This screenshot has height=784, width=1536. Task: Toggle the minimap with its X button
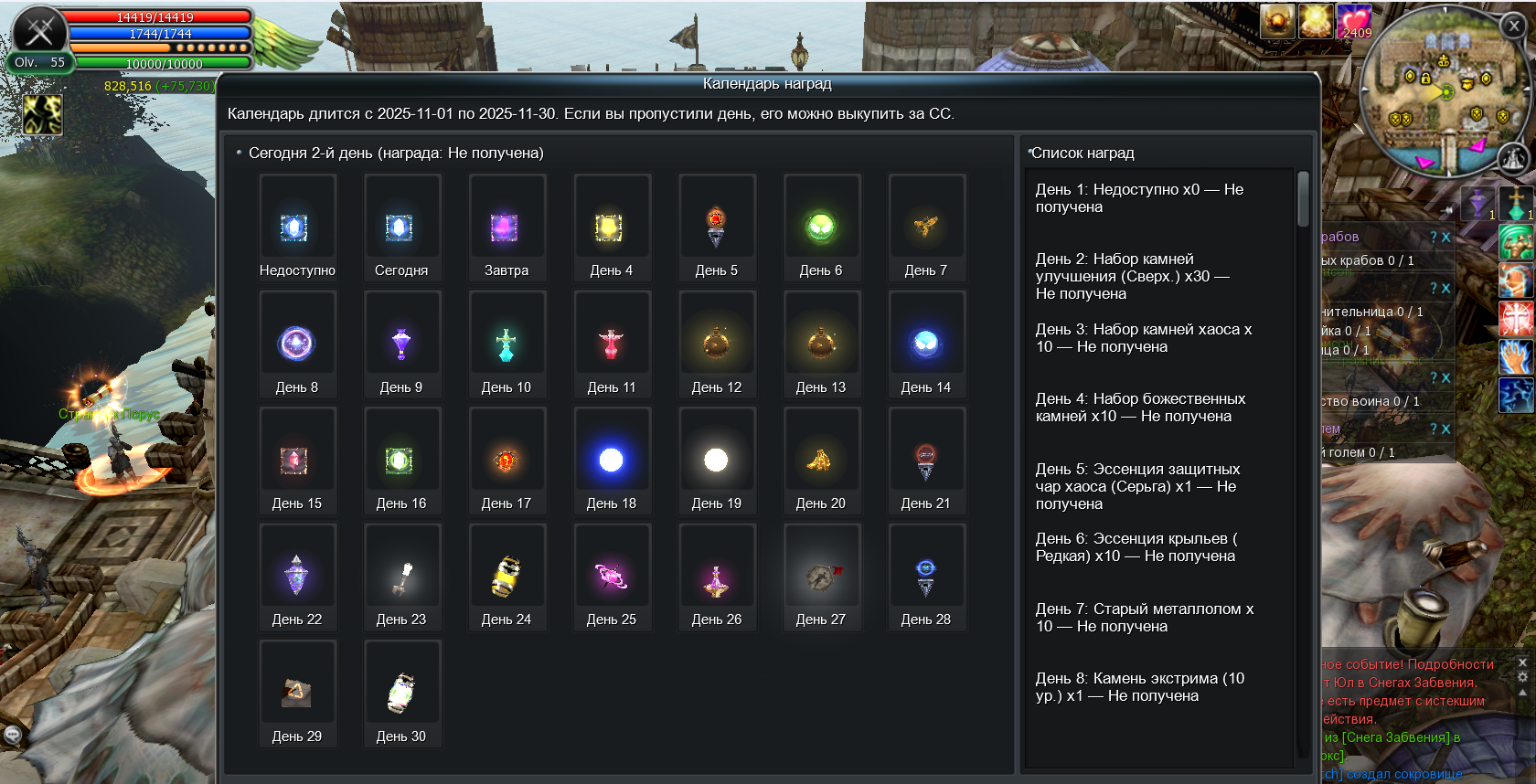pyautogui.click(x=1514, y=26)
